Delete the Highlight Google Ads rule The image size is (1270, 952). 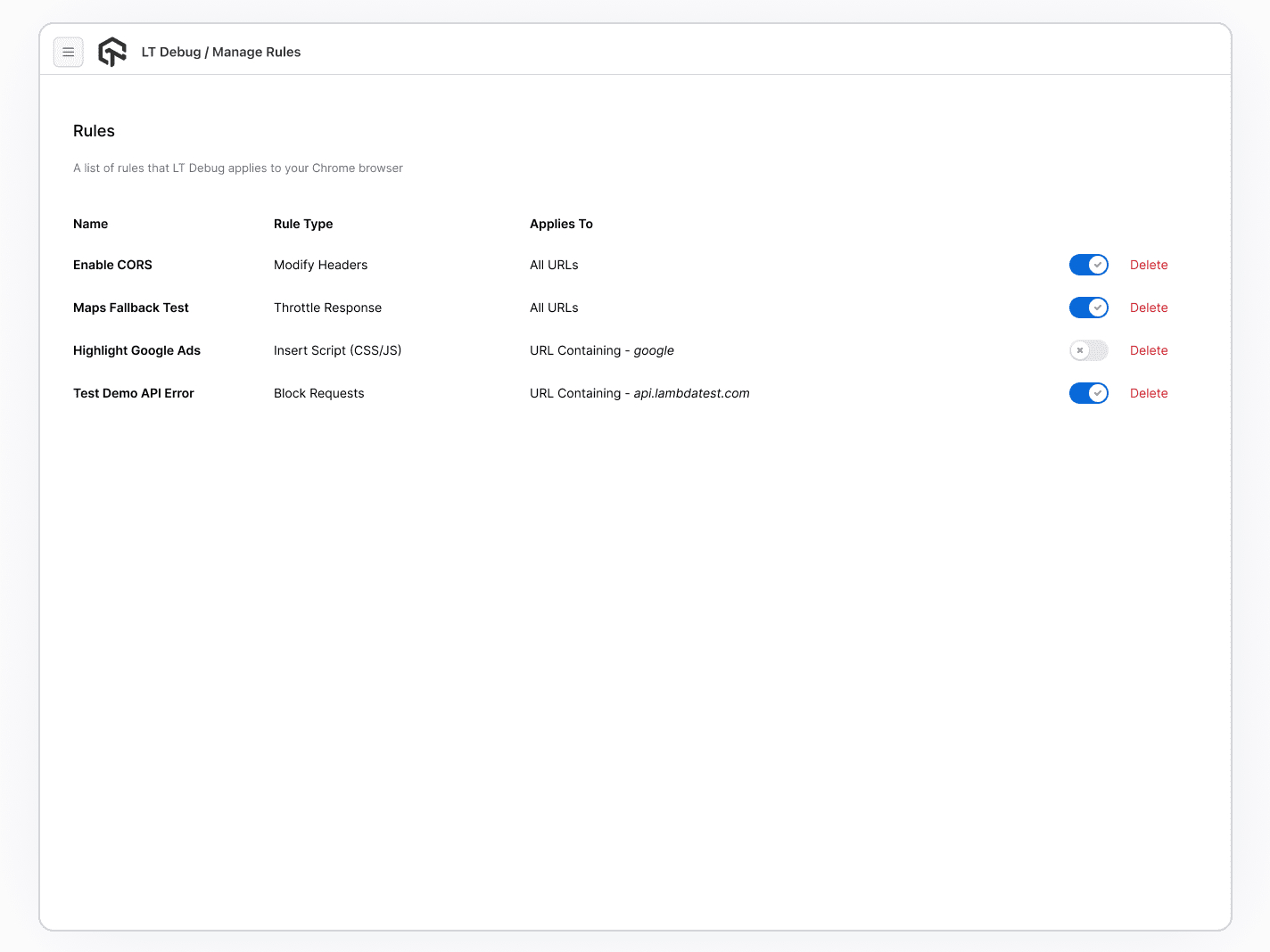tap(1148, 350)
